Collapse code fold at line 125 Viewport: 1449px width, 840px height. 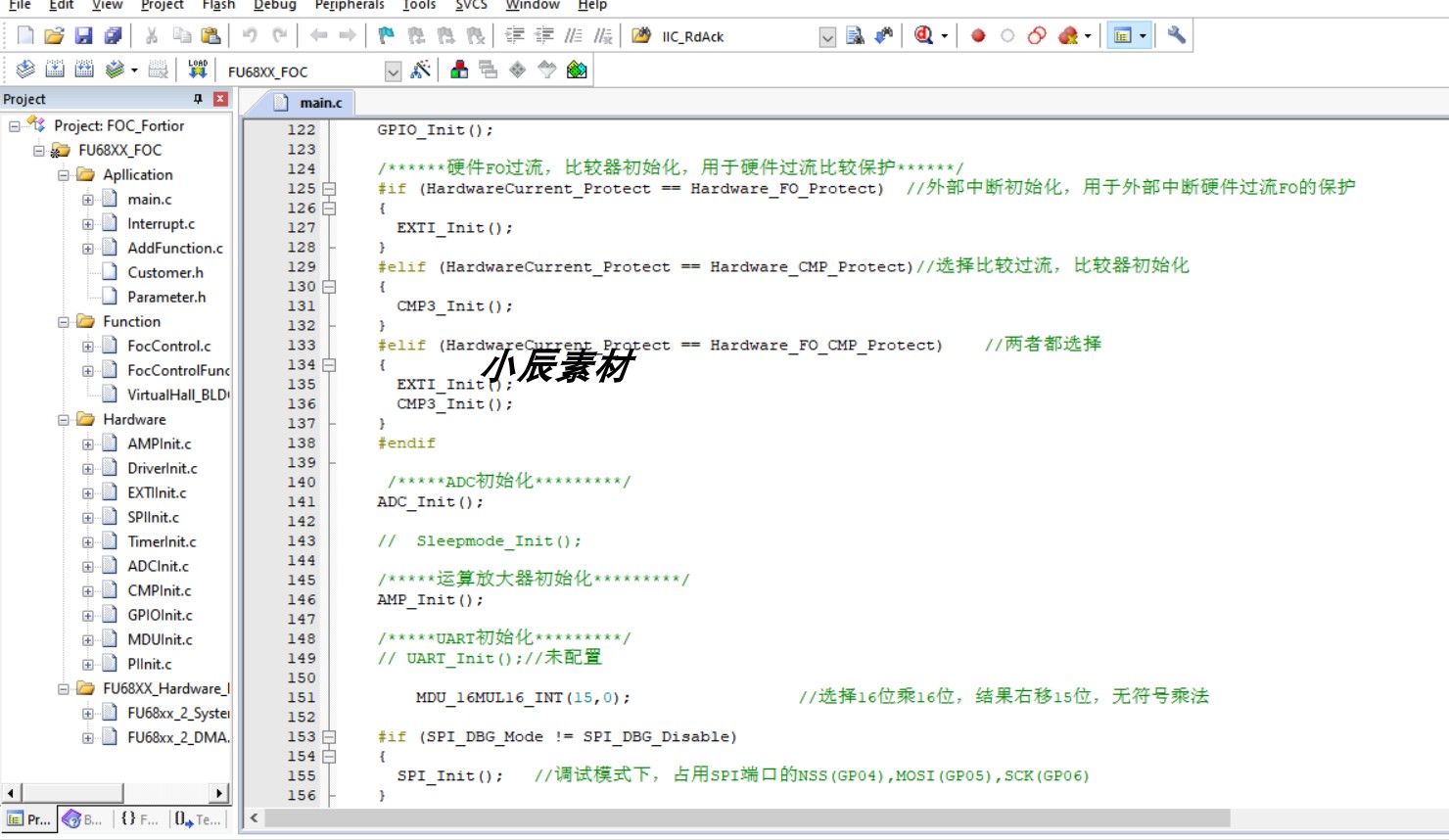click(x=329, y=188)
